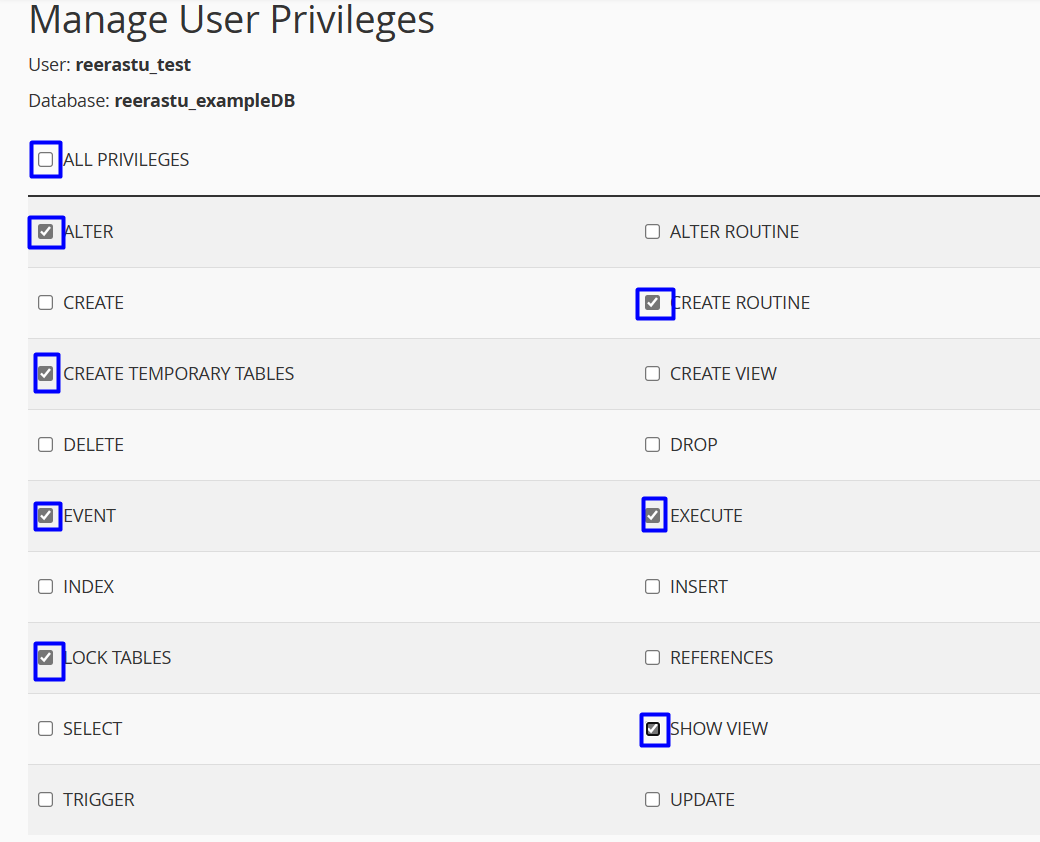
Task: Check the DROP privilege box
Action: pyautogui.click(x=653, y=445)
